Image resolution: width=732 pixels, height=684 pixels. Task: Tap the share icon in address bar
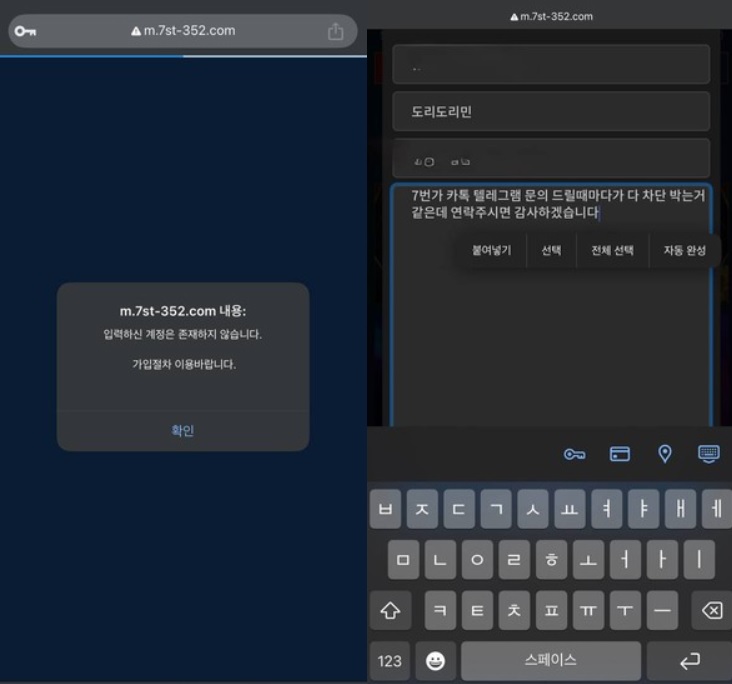click(335, 31)
